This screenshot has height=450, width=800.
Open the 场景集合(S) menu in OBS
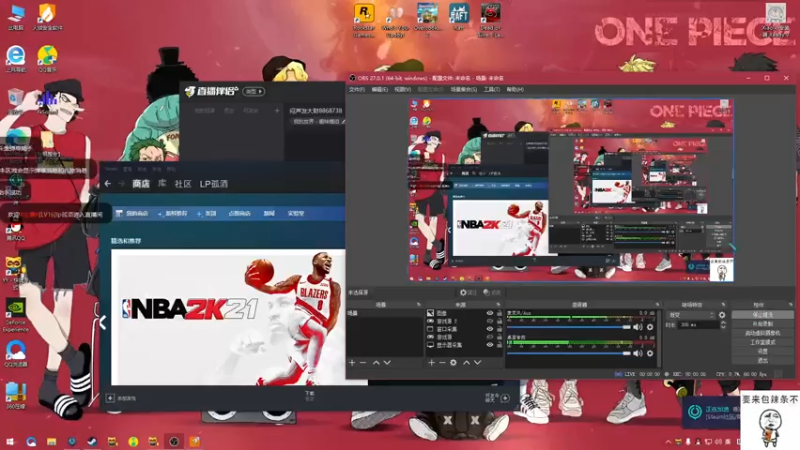[x=464, y=89]
